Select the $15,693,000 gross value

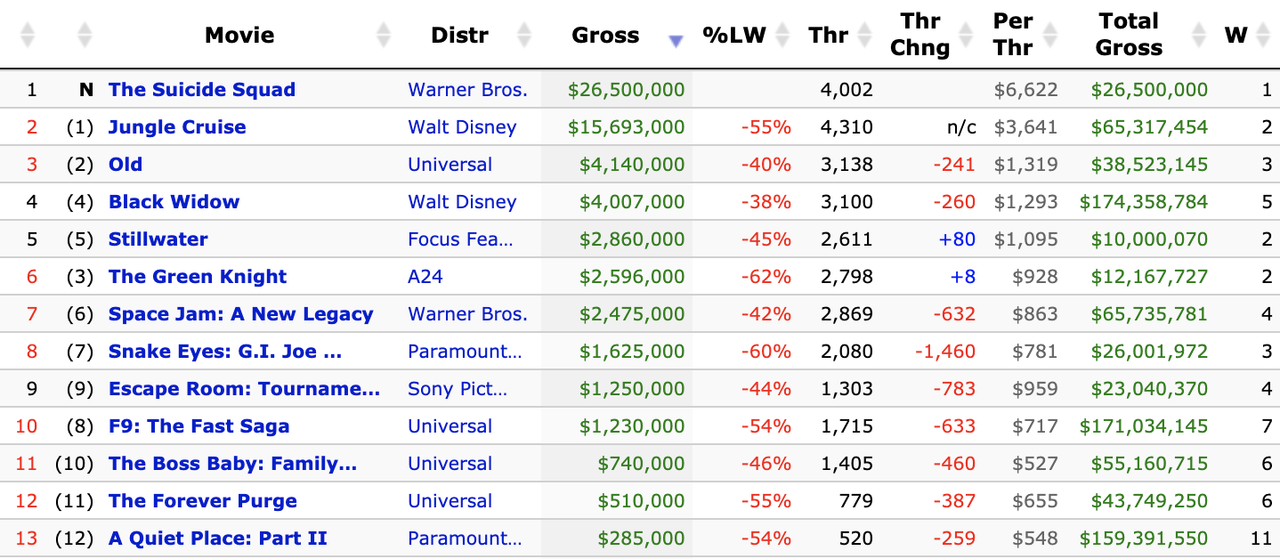(626, 127)
